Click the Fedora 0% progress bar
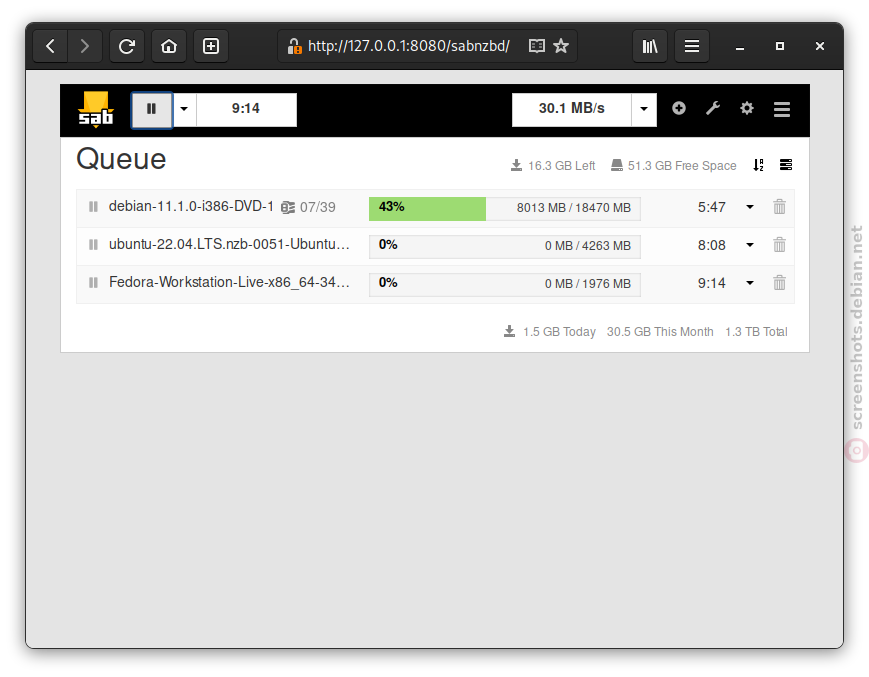Screen dimensions: 869x677 (505, 285)
